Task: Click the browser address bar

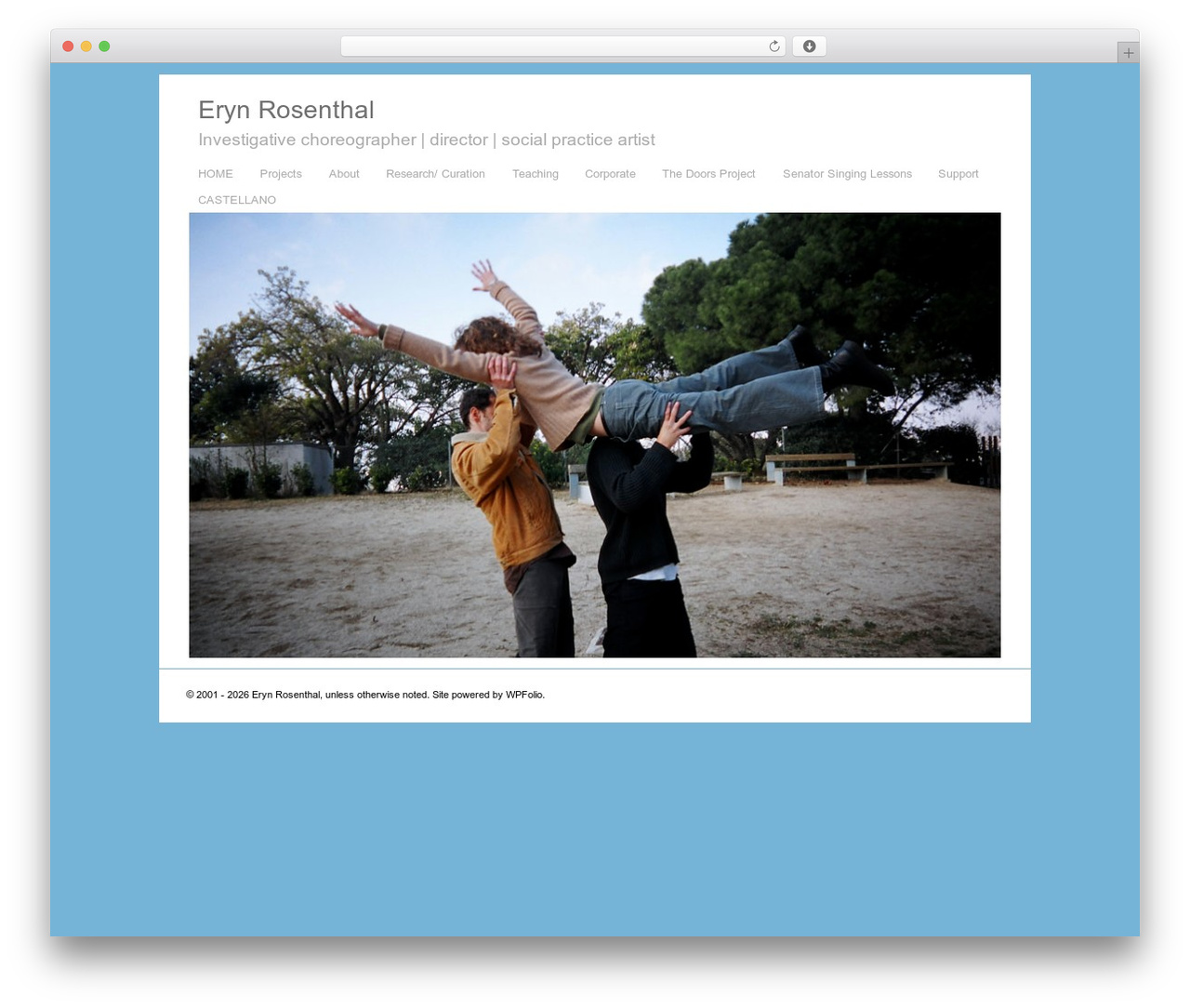Action: pos(562,46)
